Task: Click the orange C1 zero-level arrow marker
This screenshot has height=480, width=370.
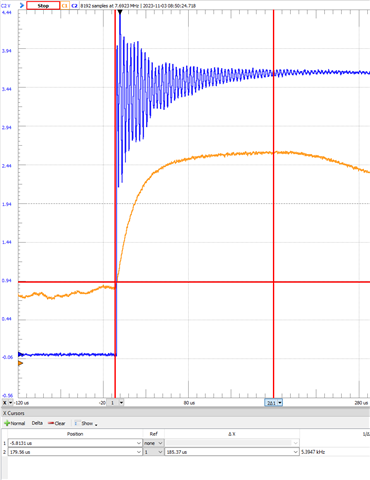Action: 20,363
